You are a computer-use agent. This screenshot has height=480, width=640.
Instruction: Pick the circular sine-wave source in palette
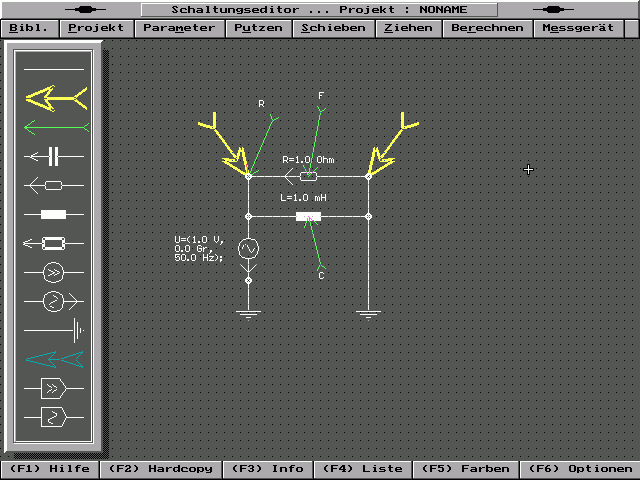tap(54, 300)
